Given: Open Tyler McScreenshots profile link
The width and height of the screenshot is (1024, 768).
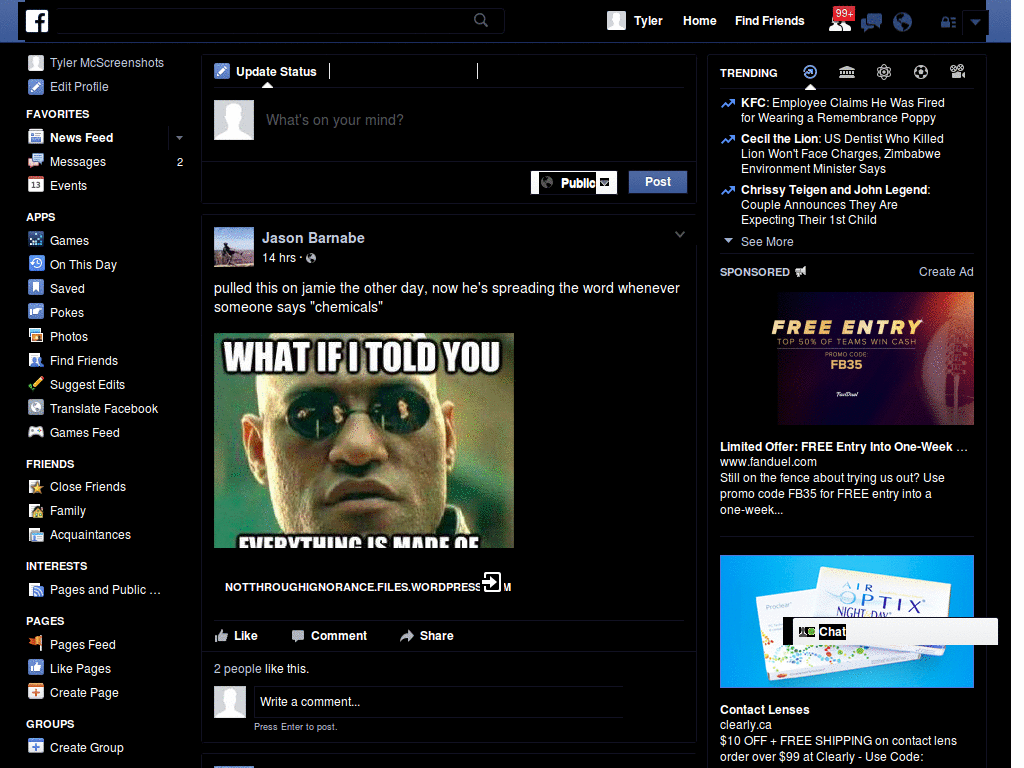Looking at the screenshot, I should 106,63.
